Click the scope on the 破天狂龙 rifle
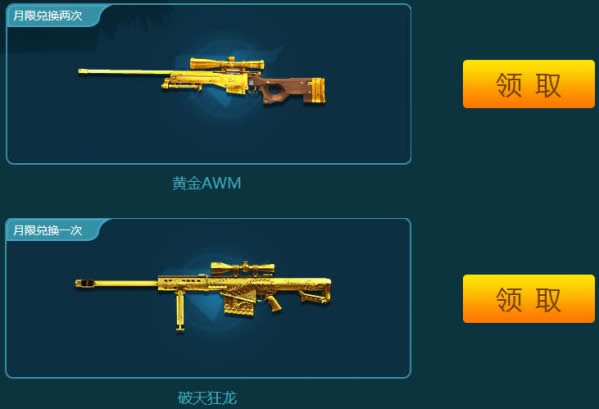The height and width of the screenshot is (409, 599). click(x=242, y=268)
